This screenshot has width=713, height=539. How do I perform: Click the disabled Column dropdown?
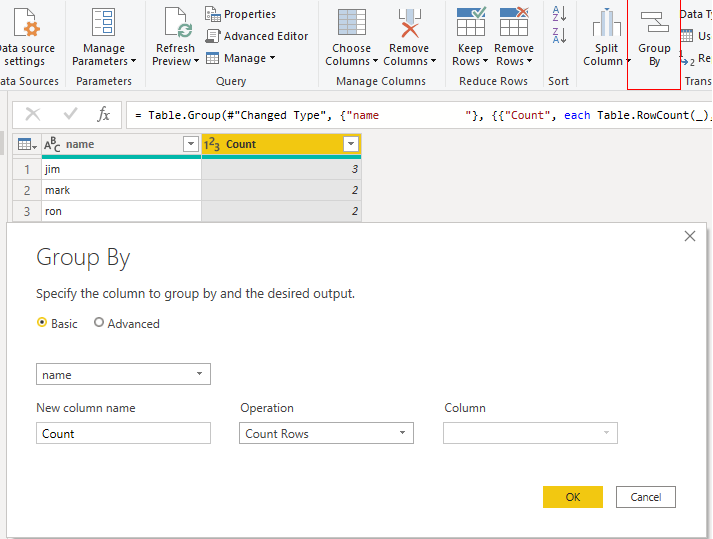(x=530, y=433)
